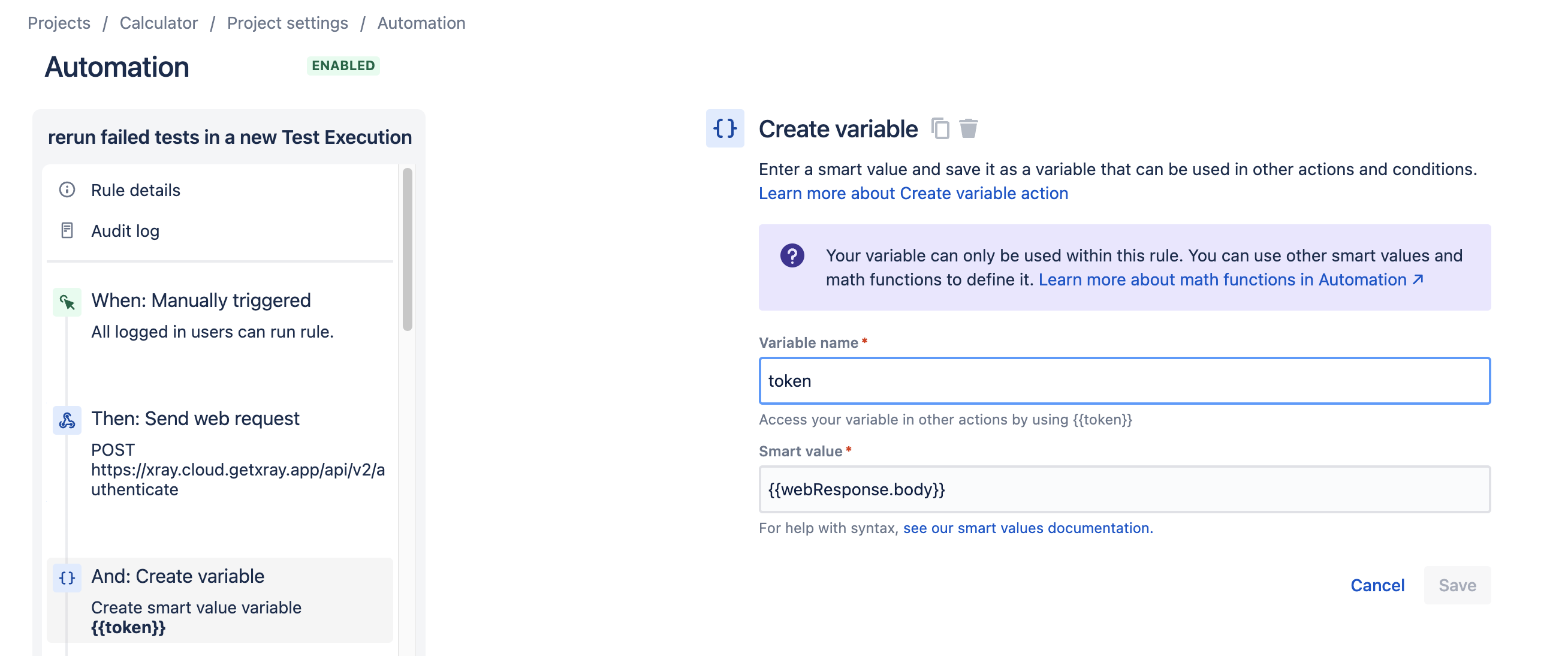Delete the Create variable component via trash icon
Screen dimensions: 1568x656
click(969, 128)
